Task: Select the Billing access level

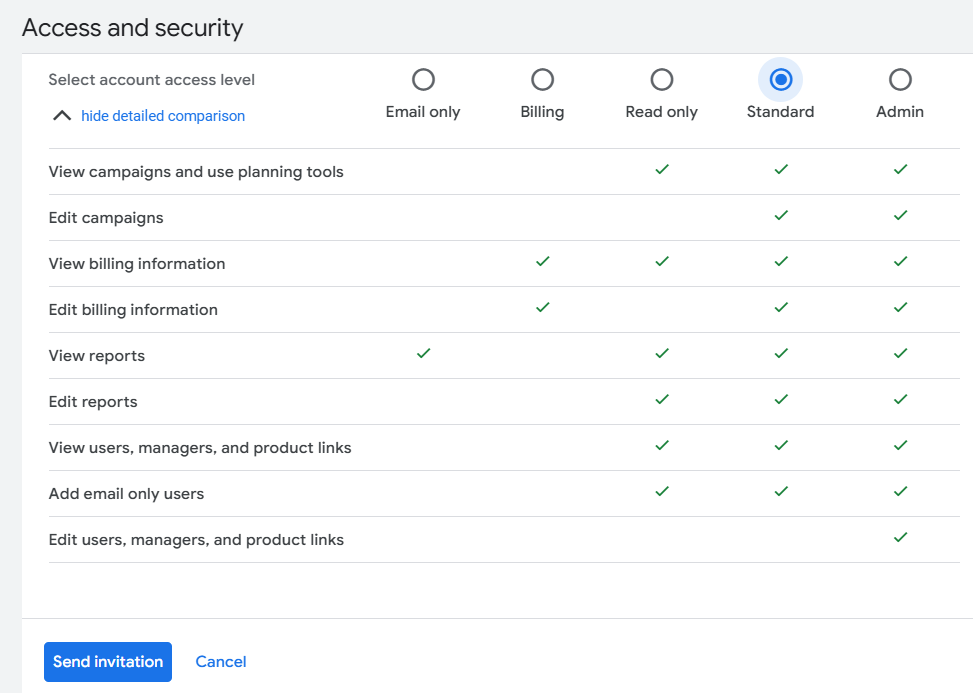Action: point(542,79)
